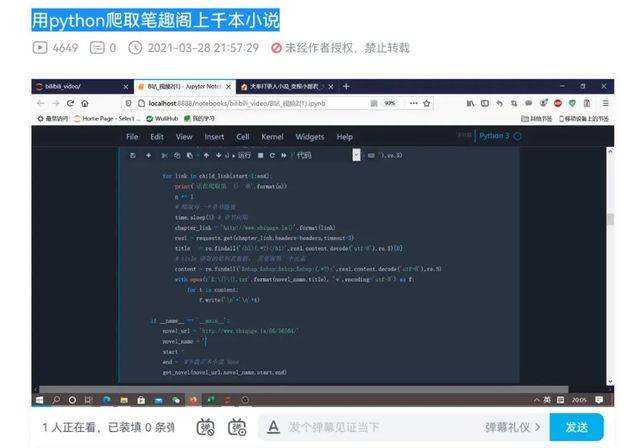Open the Jupyter Insert menu

[x=214, y=137]
